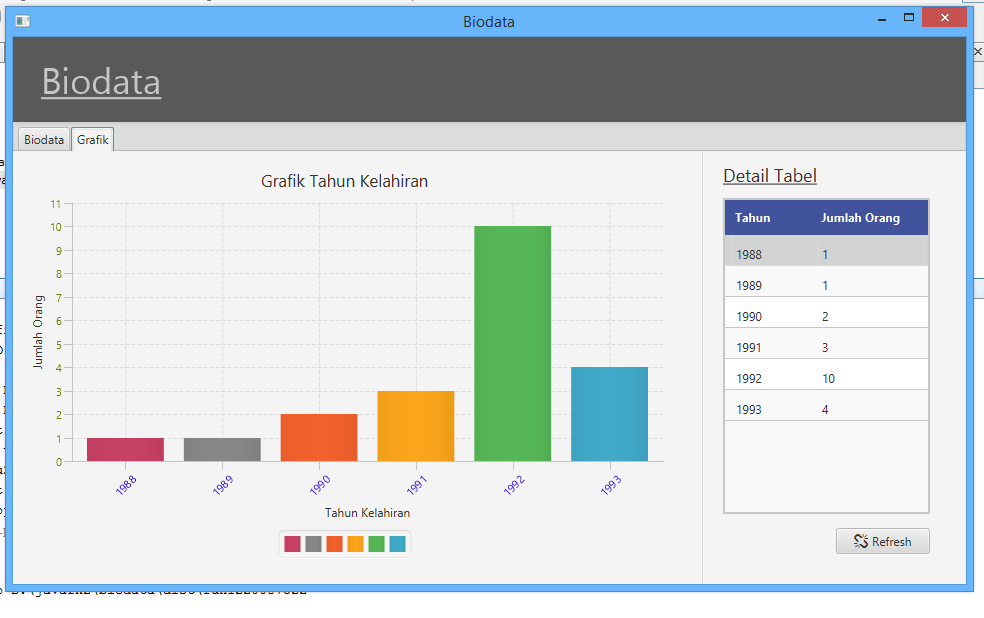Click the value 4 in the 1993 row

[x=825, y=410]
